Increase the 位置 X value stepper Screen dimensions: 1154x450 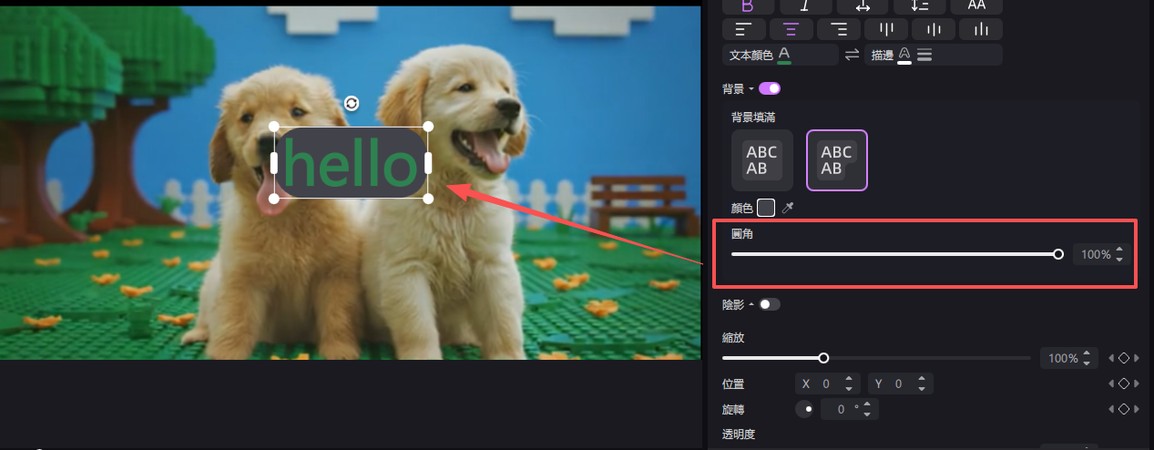point(849,379)
